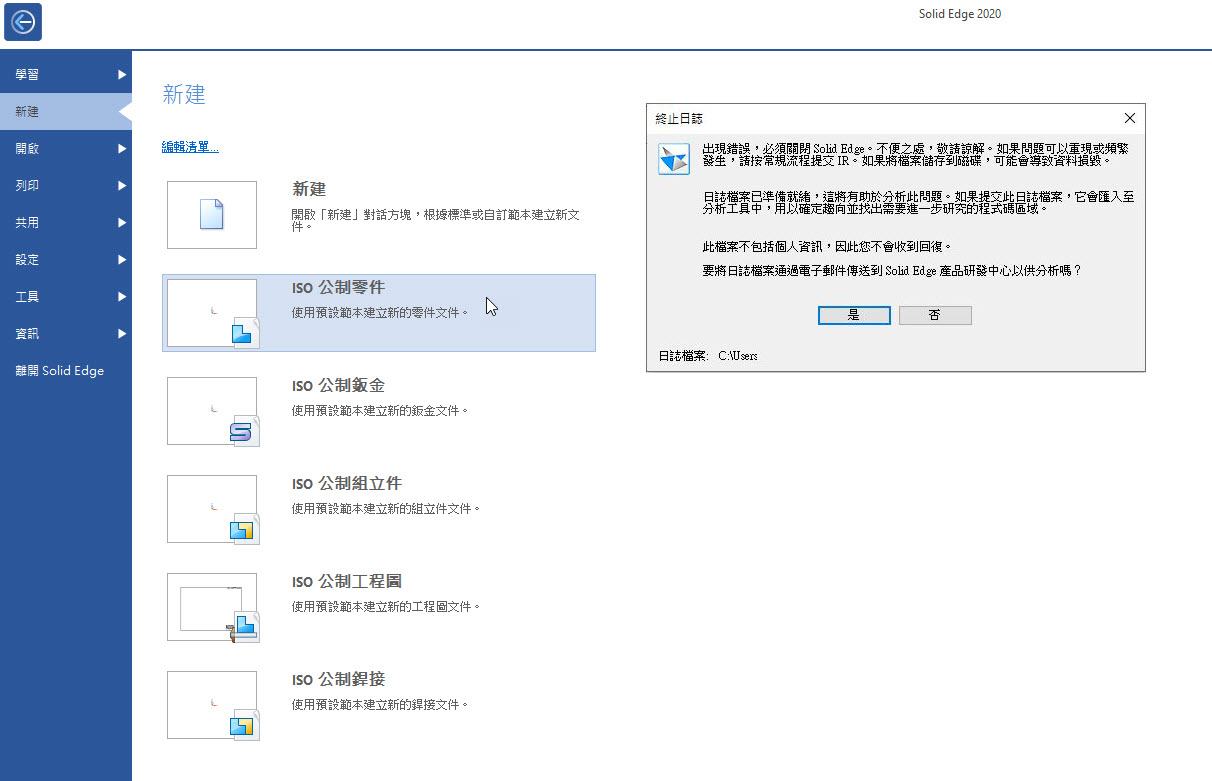Viewport: 1212px width, 781px height.
Task: Click description 使用預設範本建立新的零件文件。
Action: pyautogui.click(x=381, y=313)
